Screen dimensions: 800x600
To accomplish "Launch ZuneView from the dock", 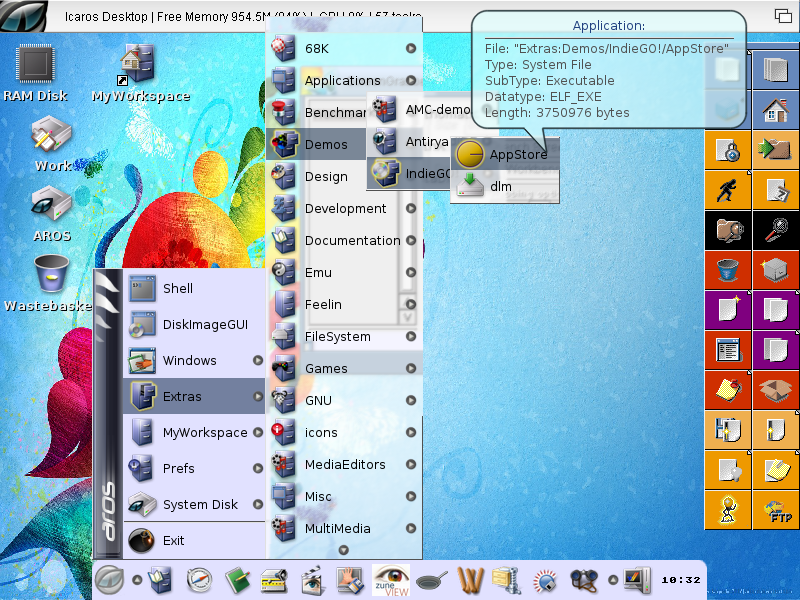I will point(391,580).
